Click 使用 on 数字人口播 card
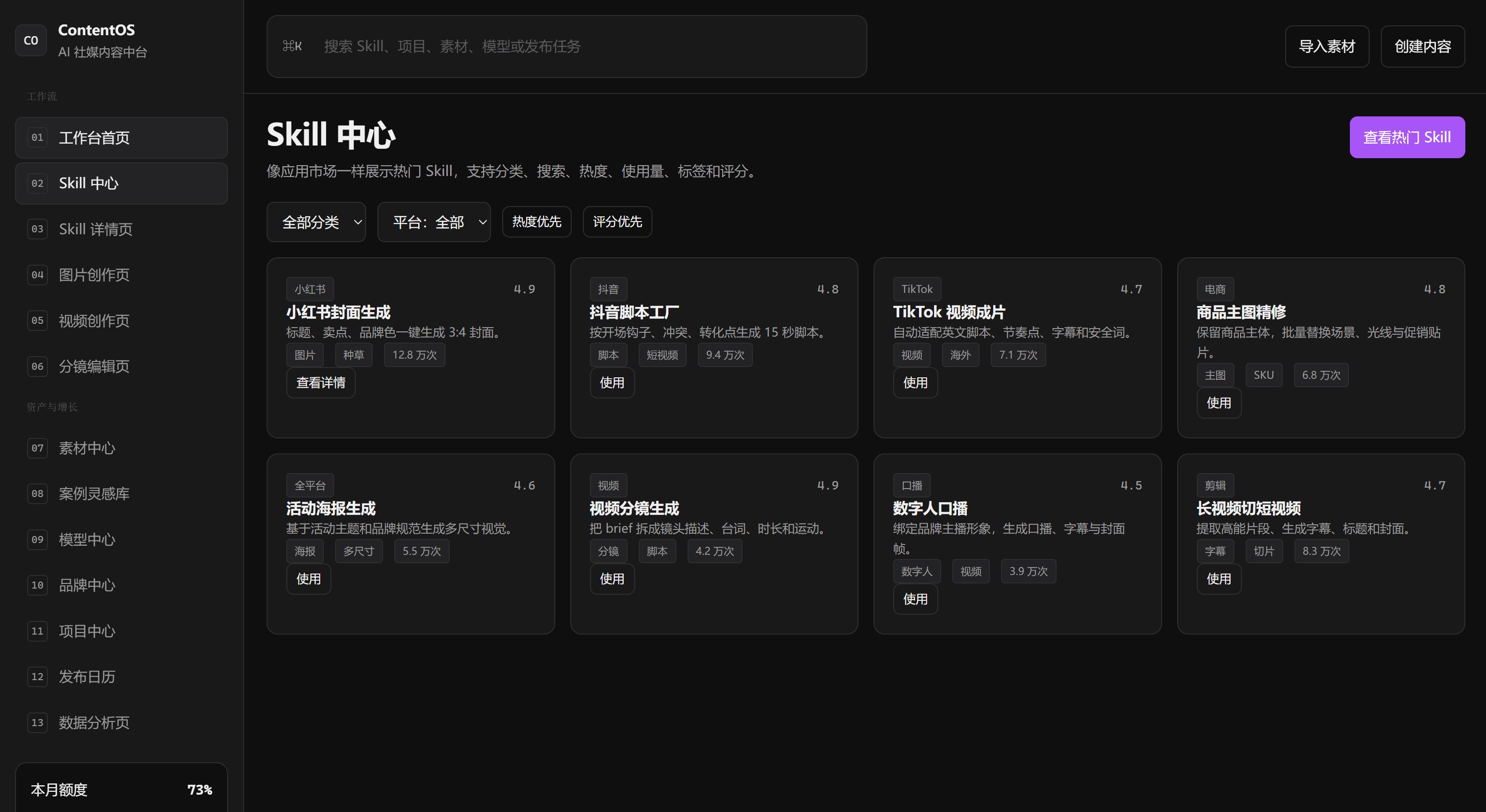The width and height of the screenshot is (1486, 812). click(x=915, y=599)
